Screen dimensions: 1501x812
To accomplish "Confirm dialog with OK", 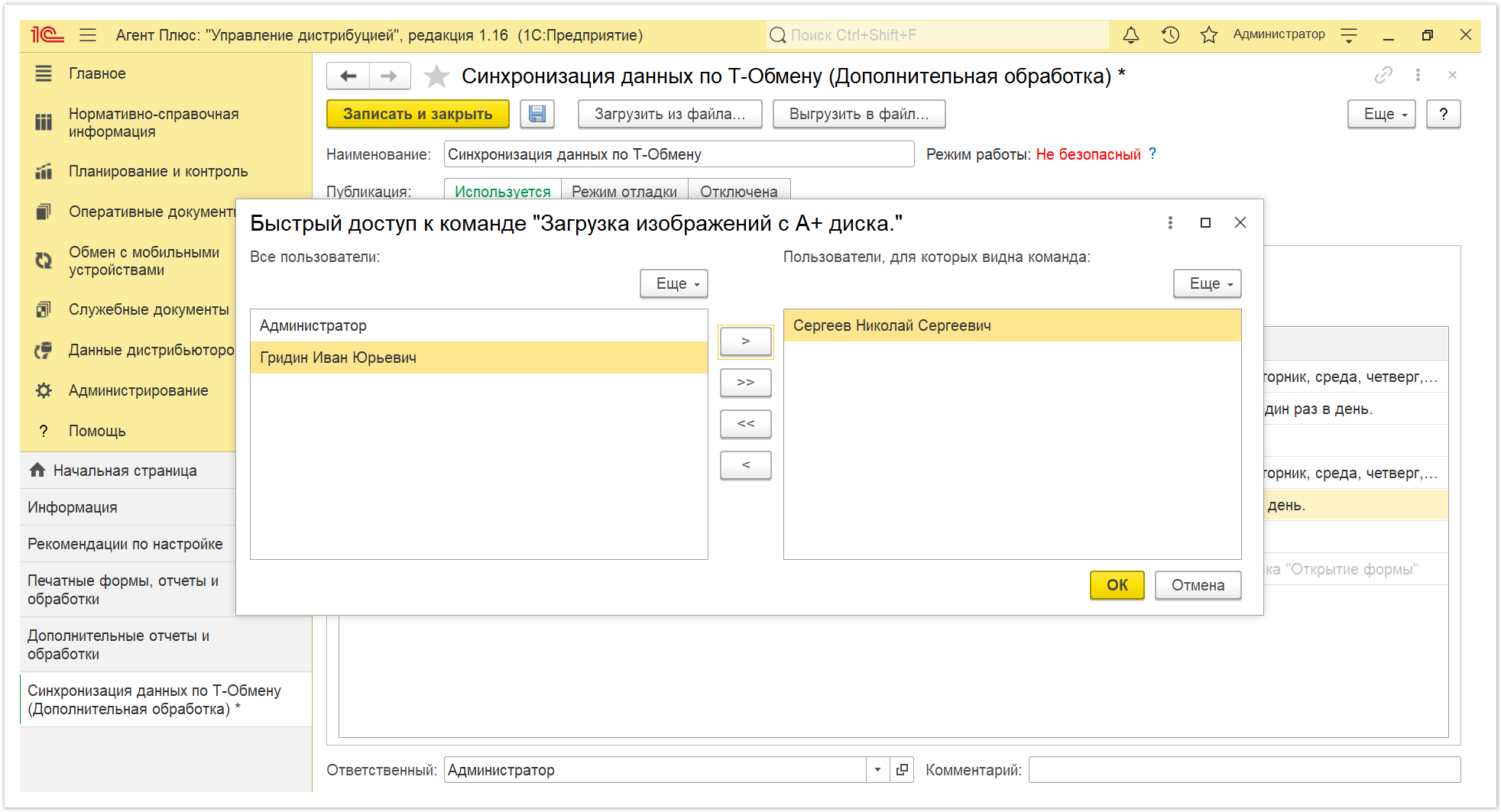I will click(1117, 585).
